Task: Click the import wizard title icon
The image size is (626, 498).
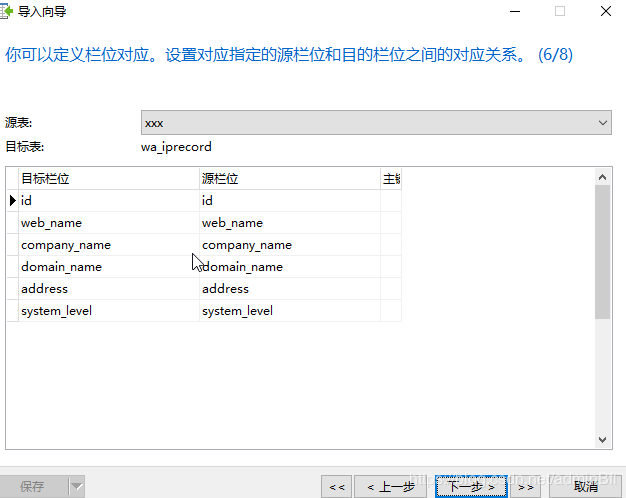Action: pos(6,11)
